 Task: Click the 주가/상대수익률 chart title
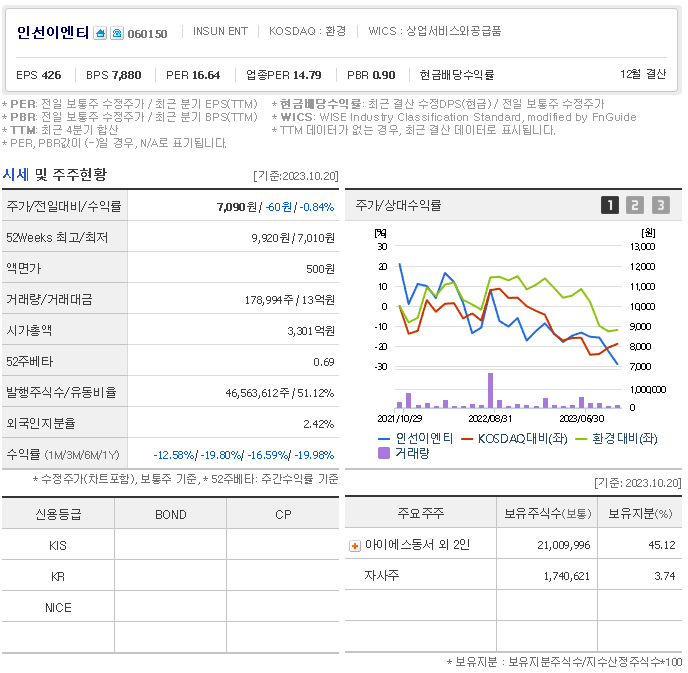click(x=398, y=205)
